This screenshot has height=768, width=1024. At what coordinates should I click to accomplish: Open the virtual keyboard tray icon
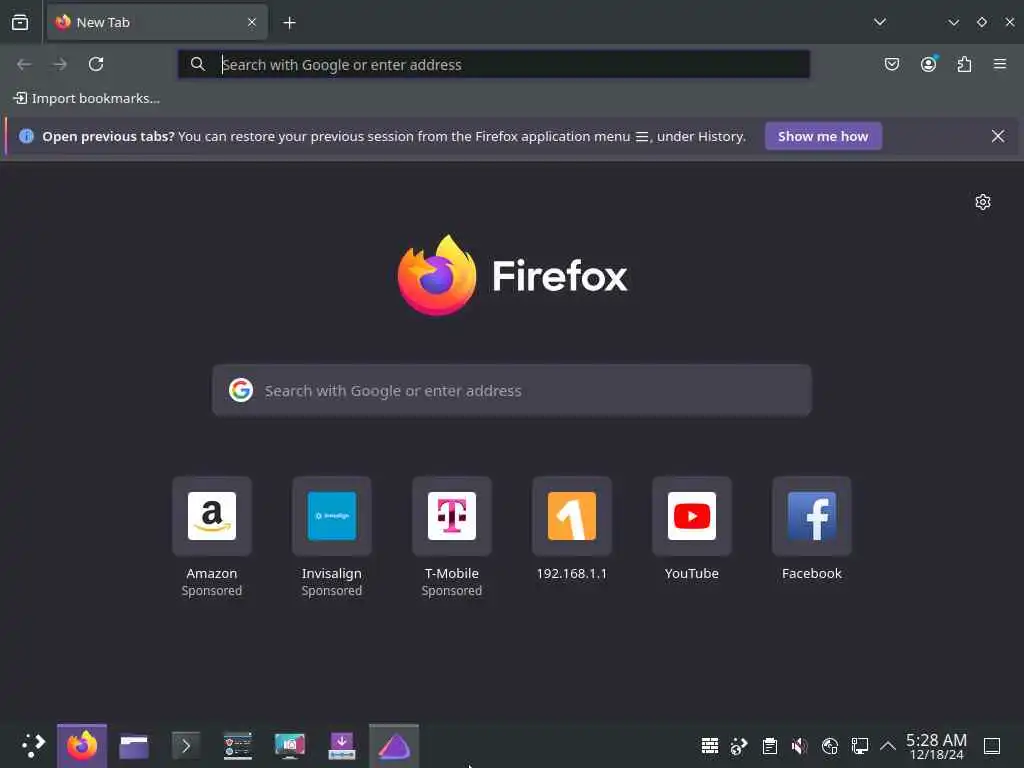[x=710, y=746]
